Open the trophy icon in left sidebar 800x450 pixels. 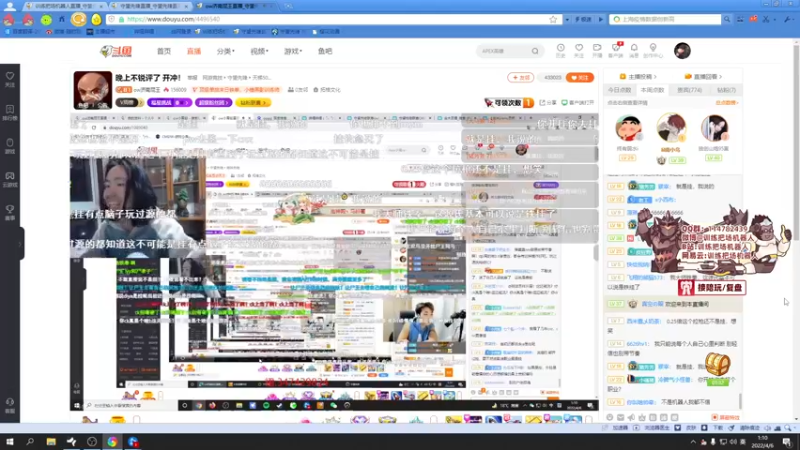(x=10, y=212)
